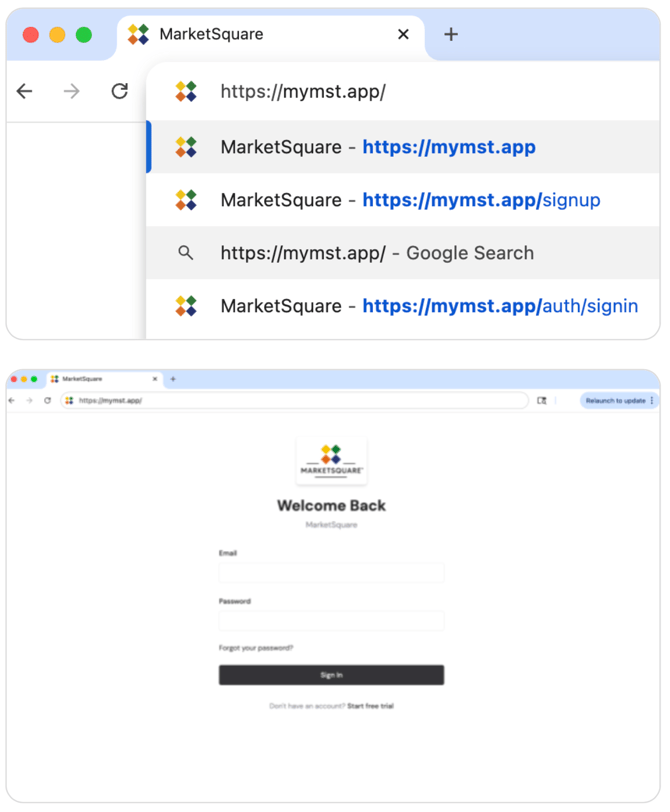Click the forward arrow in top browser
This screenshot has width=670, height=812.
coord(71,92)
